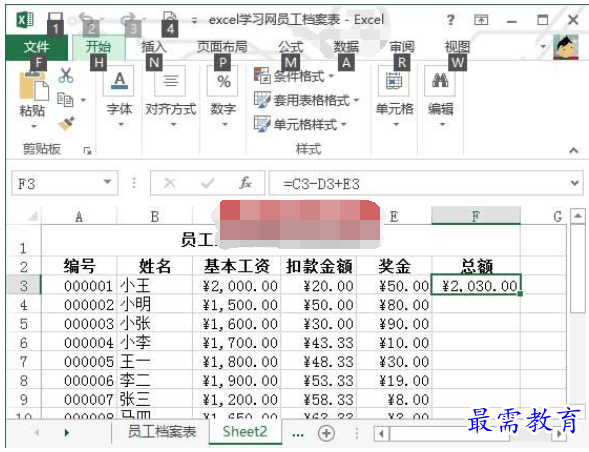Screen dimensions: 589x452
Task: Open the Name Box dropdown arrow
Action: [x=107, y=182]
